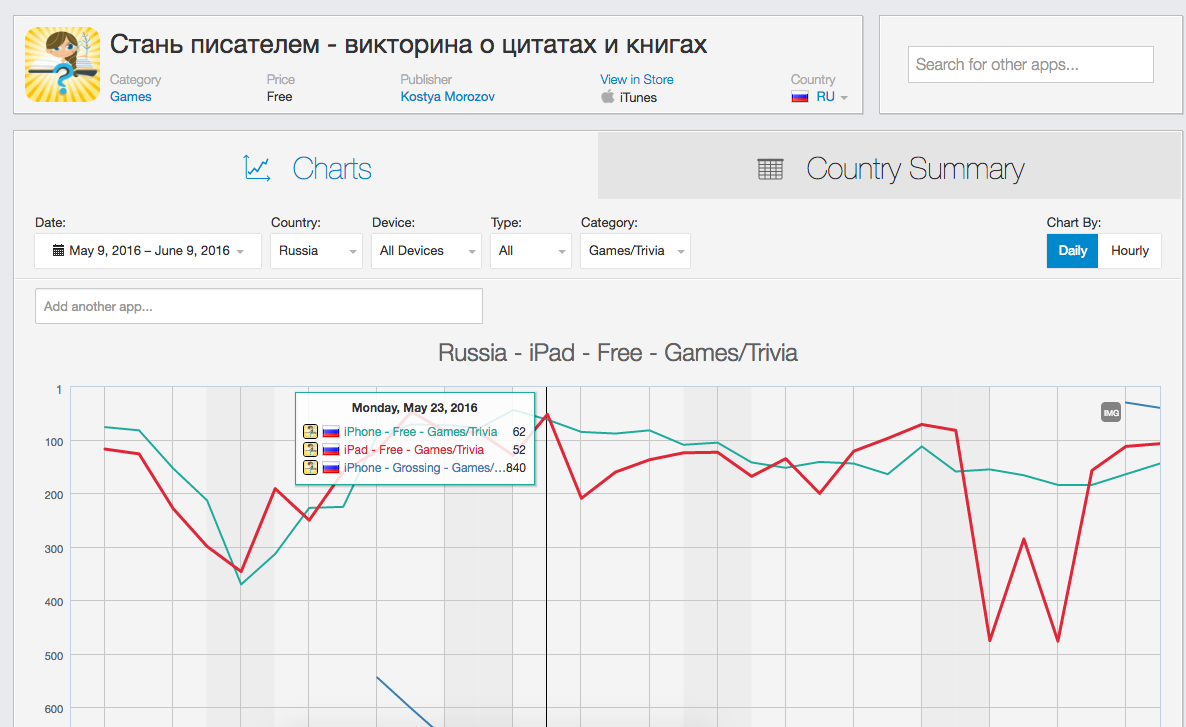Select the Charts tab
This screenshot has height=727, width=1186.
[x=332, y=168]
